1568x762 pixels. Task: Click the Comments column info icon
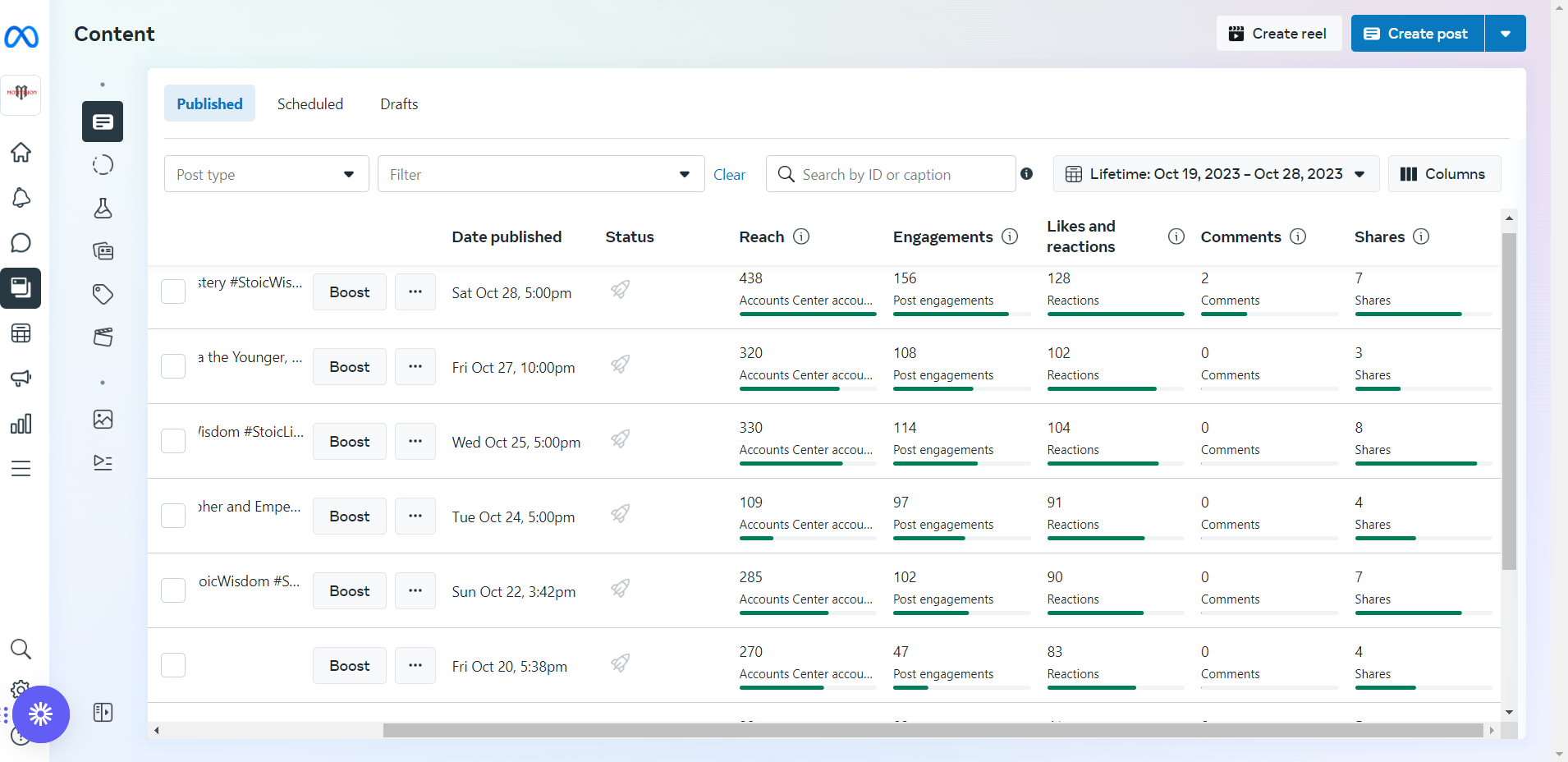click(1298, 236)
